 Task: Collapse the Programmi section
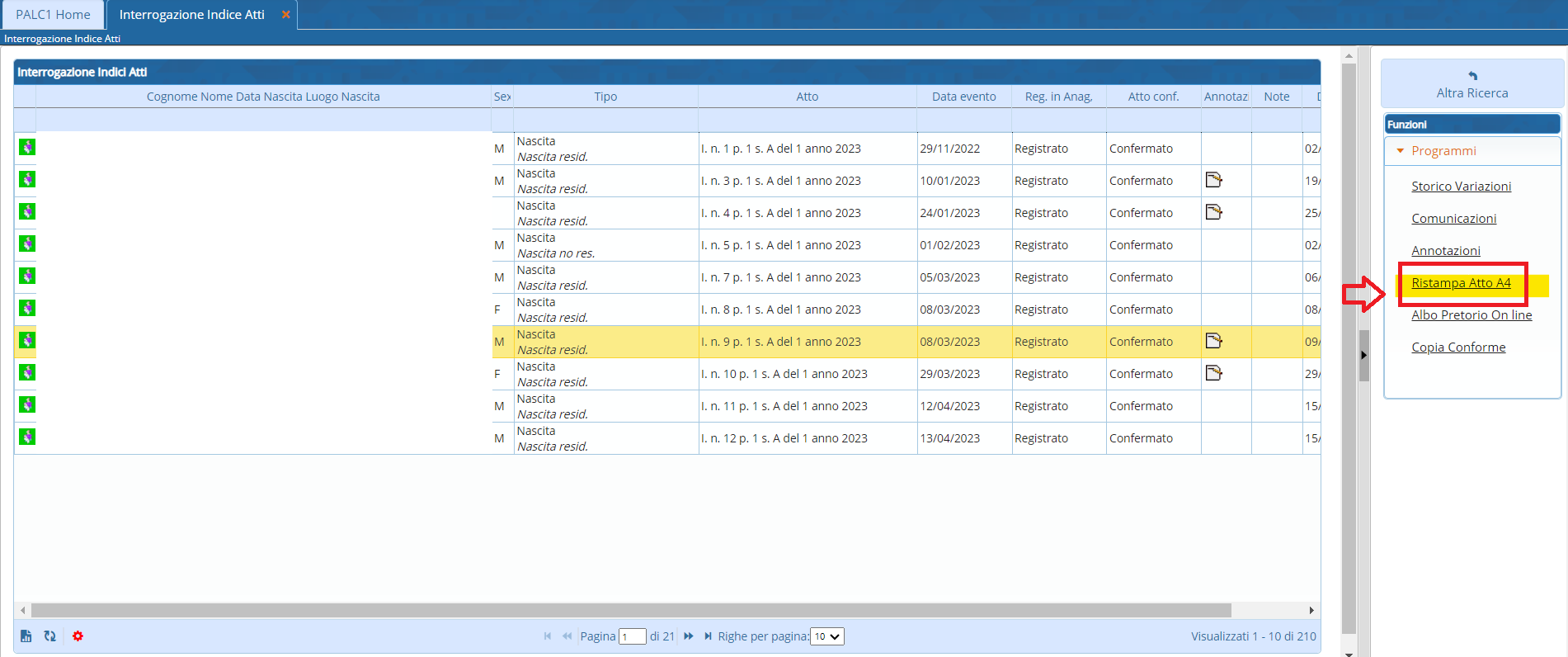point(1400,151)
